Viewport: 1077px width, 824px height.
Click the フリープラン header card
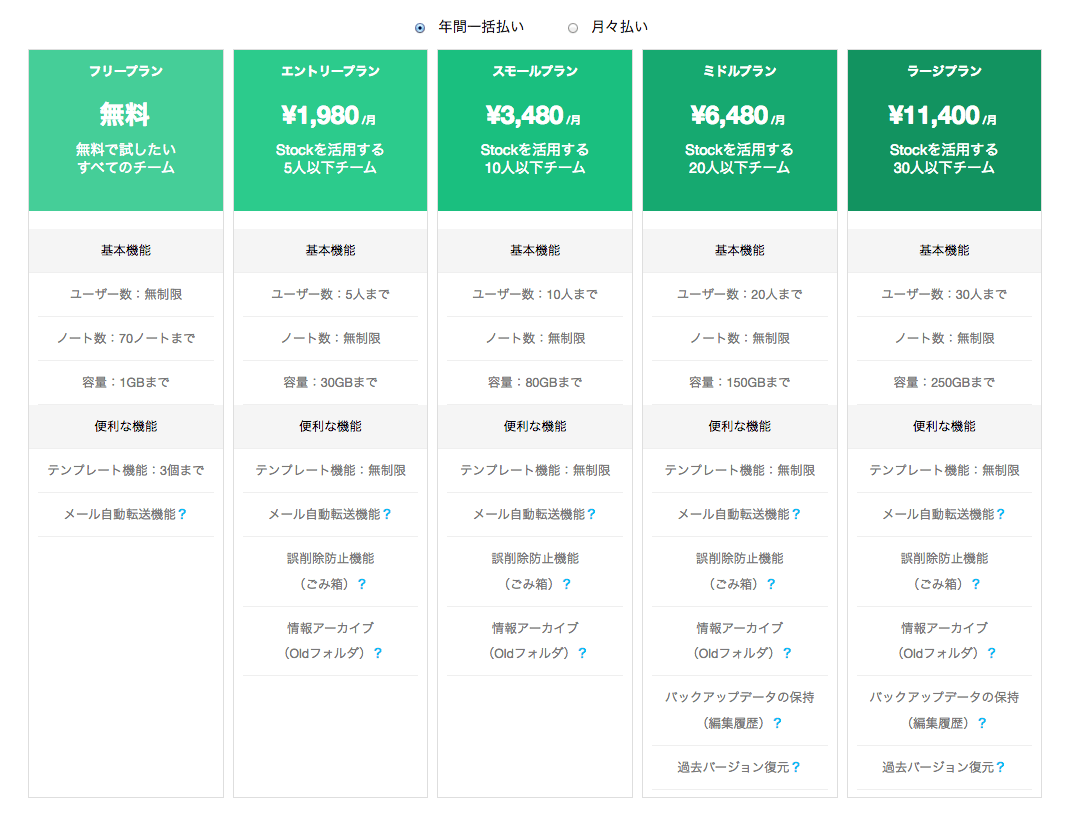click(126, 130)
